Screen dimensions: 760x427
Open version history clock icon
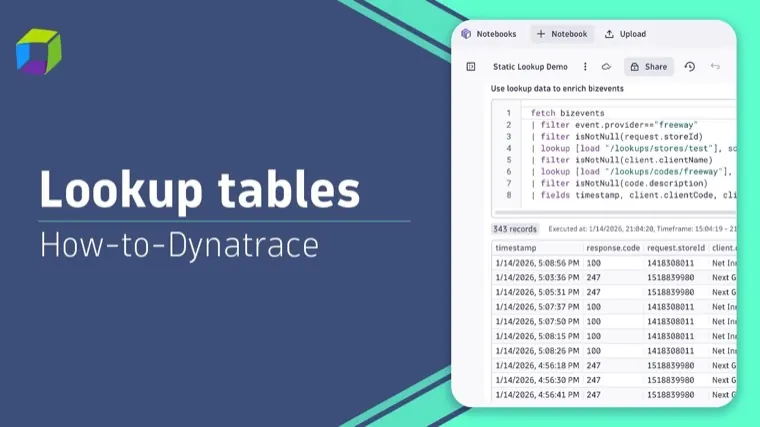click(690, 67)
